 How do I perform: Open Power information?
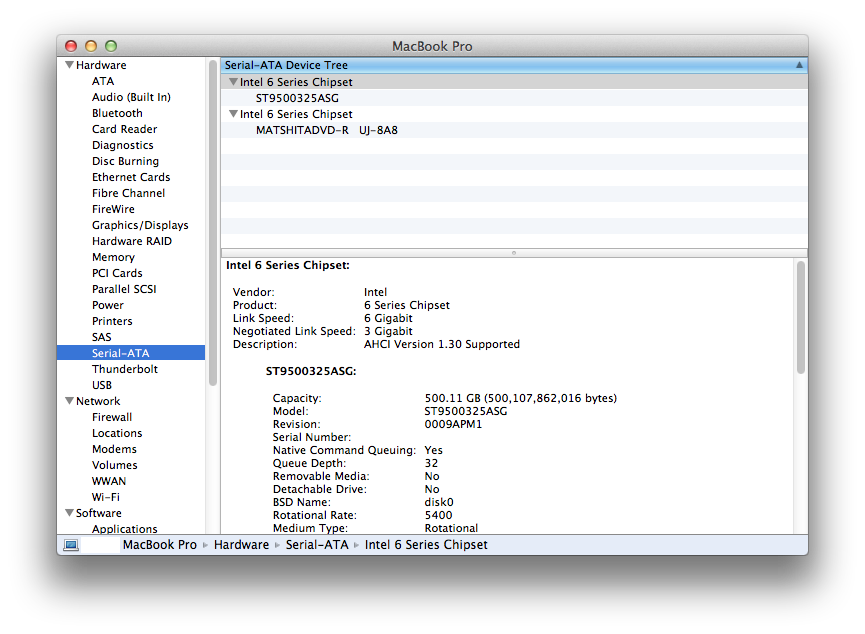point(108,305)
